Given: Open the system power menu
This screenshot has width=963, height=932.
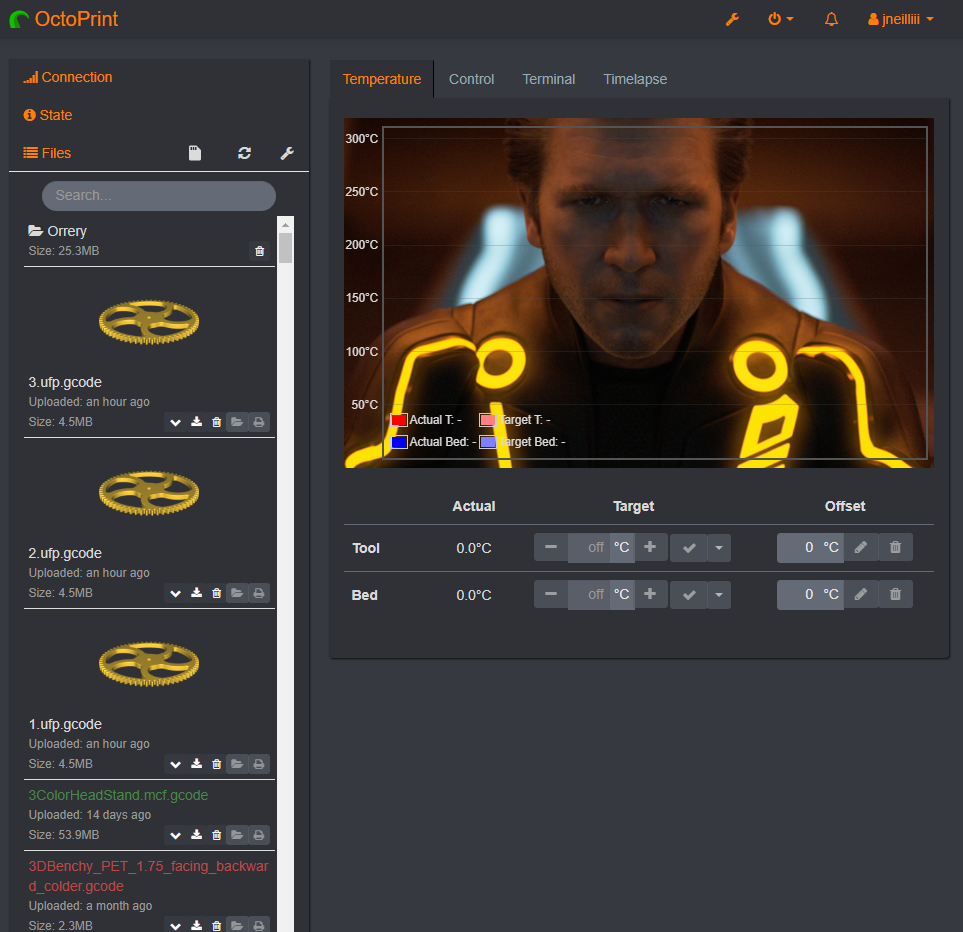Looking at the screenshot, I should 780,20.
